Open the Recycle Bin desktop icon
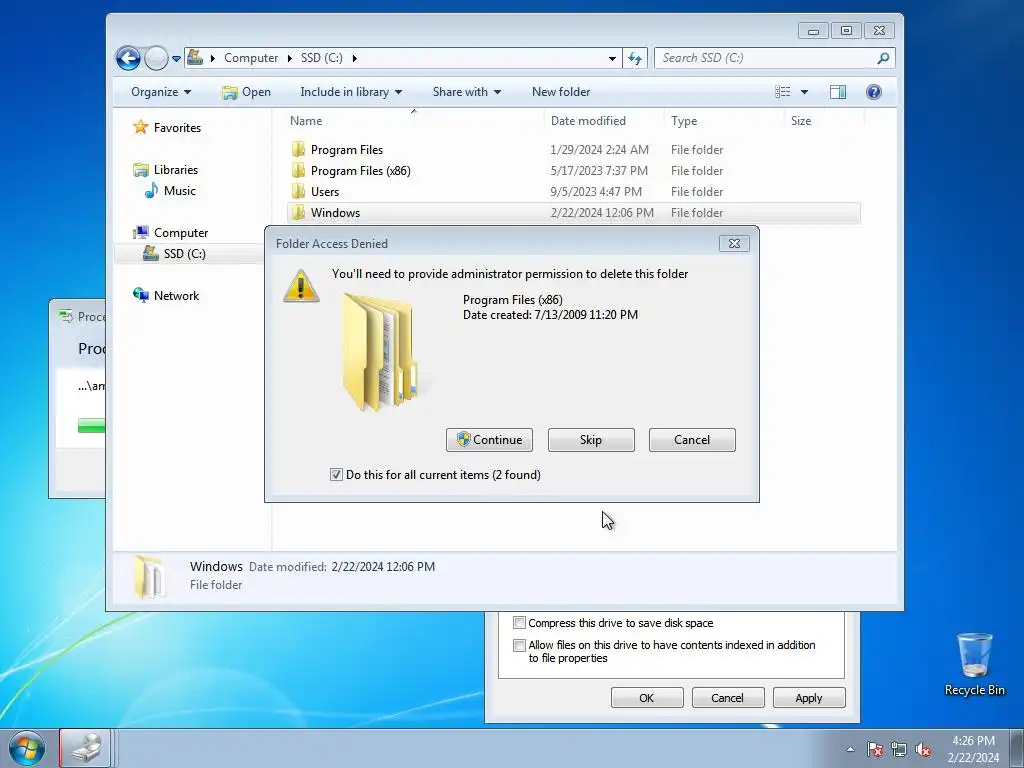 tap(974, 664)
